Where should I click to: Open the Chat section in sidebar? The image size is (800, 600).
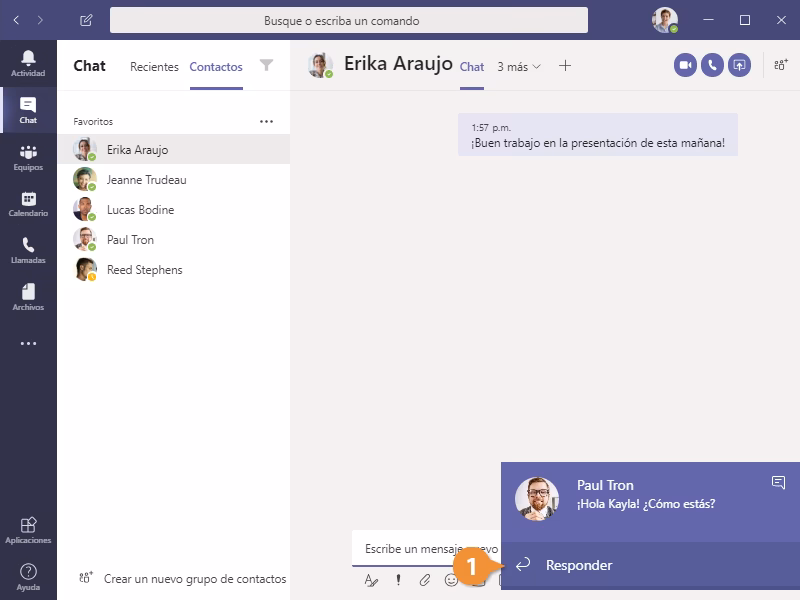point(28,110)
